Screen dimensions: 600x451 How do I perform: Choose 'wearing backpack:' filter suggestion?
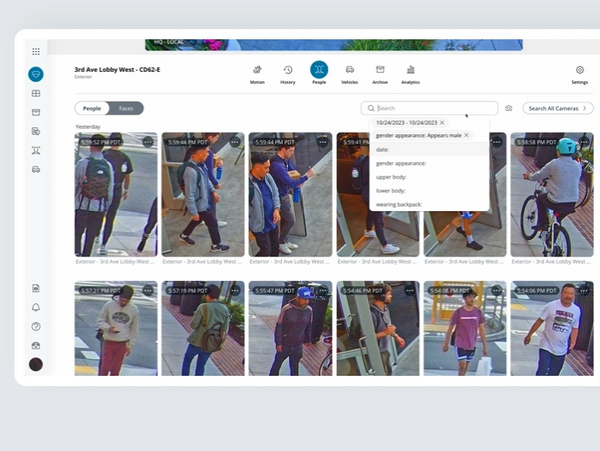(400, 204)
